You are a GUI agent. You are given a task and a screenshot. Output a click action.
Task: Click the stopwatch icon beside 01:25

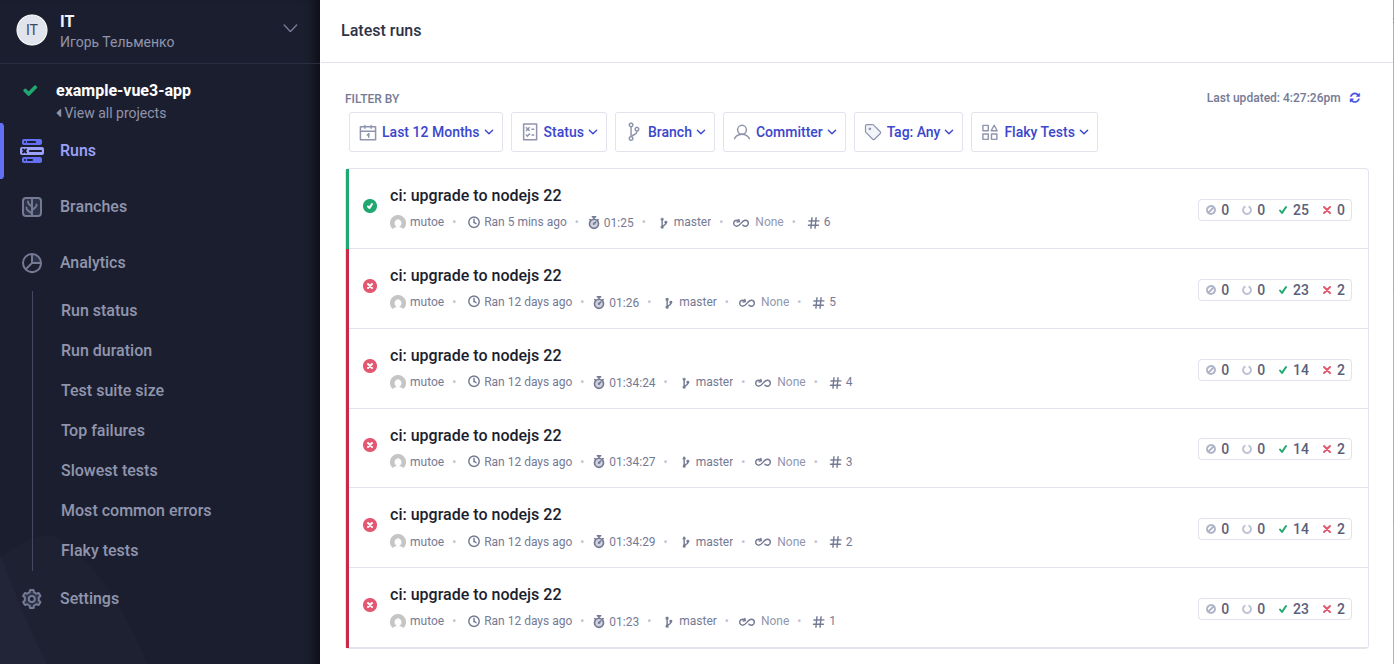[594, 222]
